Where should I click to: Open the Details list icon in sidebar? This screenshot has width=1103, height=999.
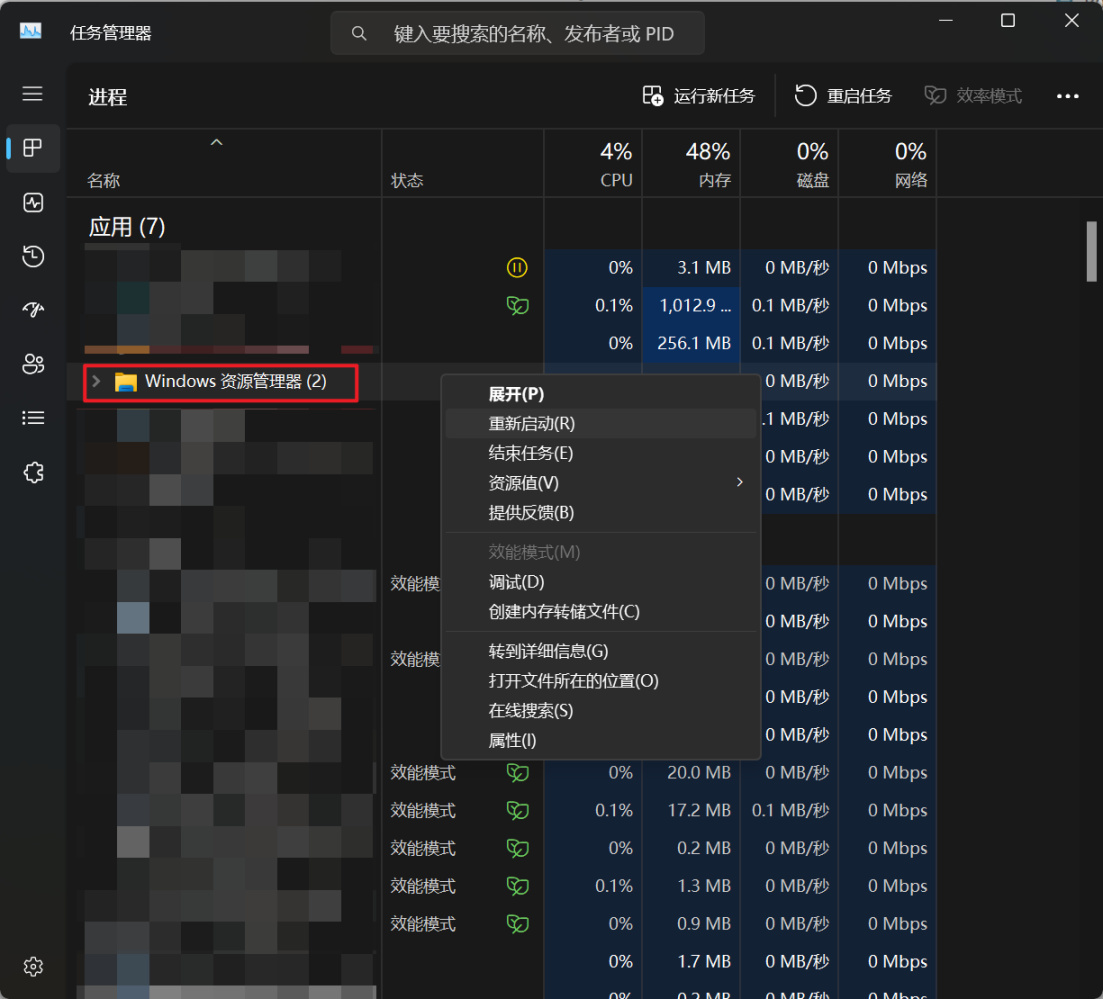32,418
